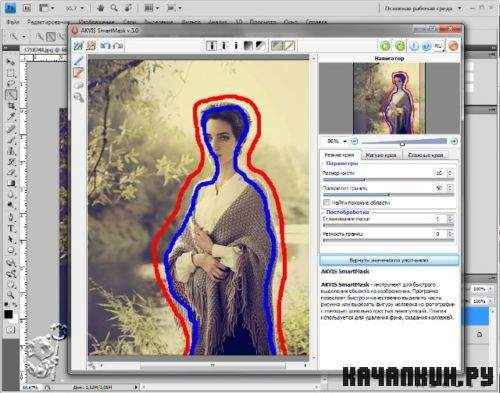This screenshot has width=500, height=393.
Task: Click the brush size slider track
Action: click(388, 180)
